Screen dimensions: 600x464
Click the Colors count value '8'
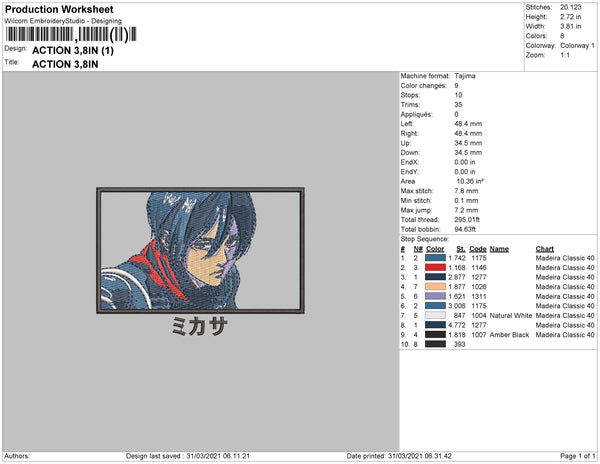click(562, 36)
